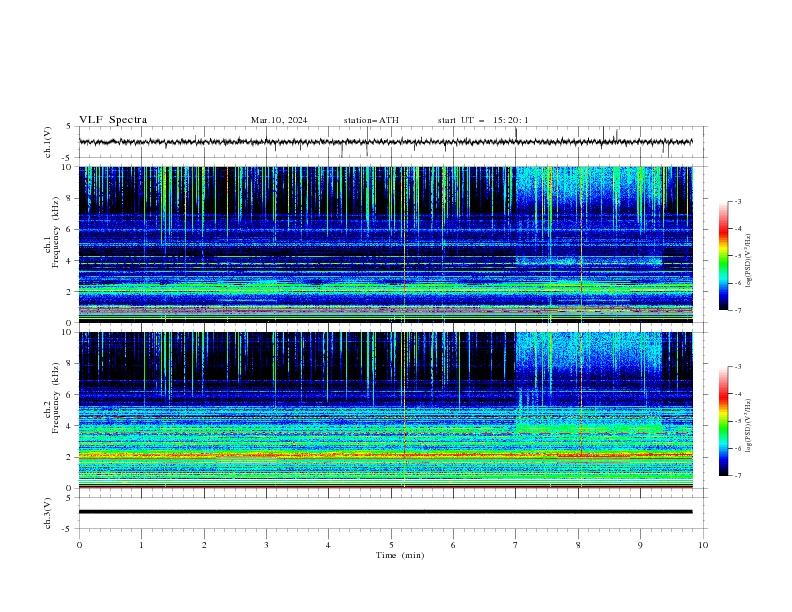The image size is (792, 612).
Task: Click the "5" tick on ch.1(V) axis
Action: (x=68, y=126)
